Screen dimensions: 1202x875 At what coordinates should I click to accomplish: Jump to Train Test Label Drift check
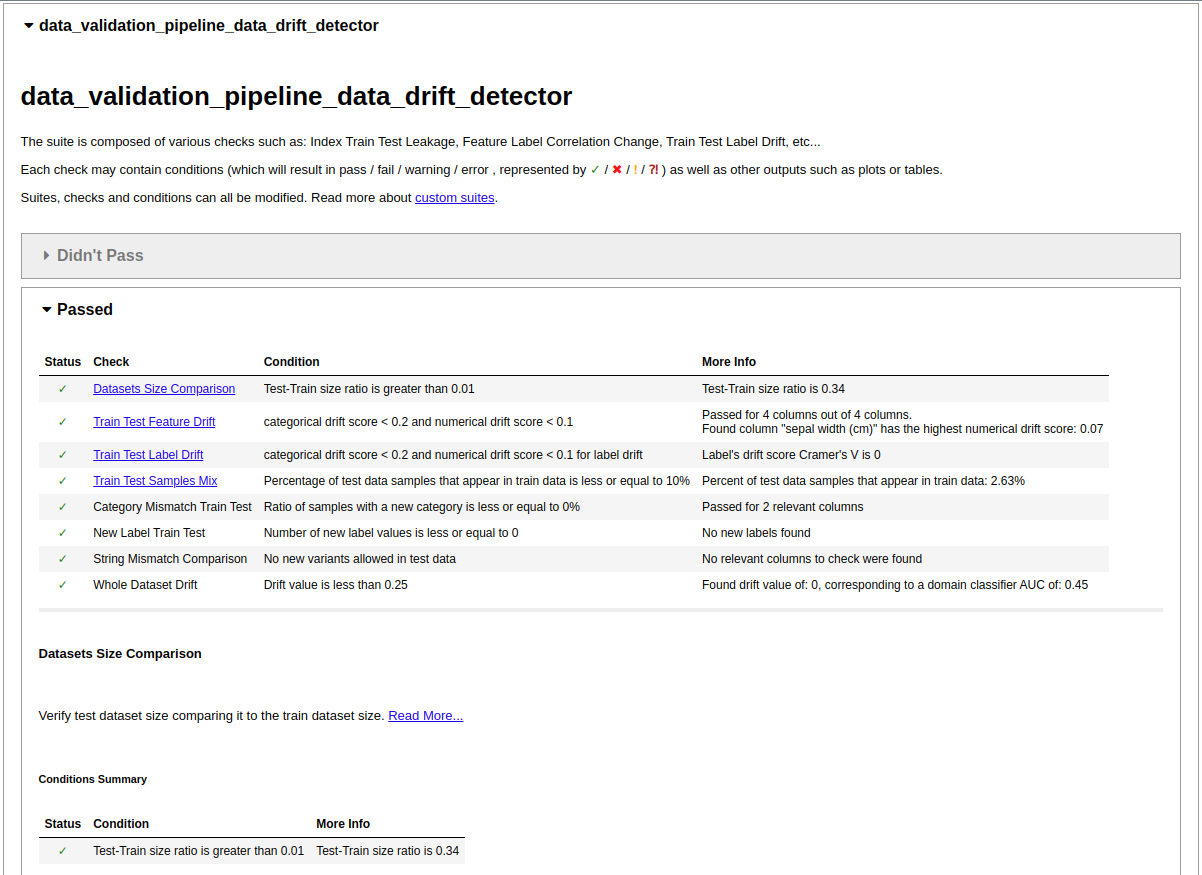click(x=148, y=455)
